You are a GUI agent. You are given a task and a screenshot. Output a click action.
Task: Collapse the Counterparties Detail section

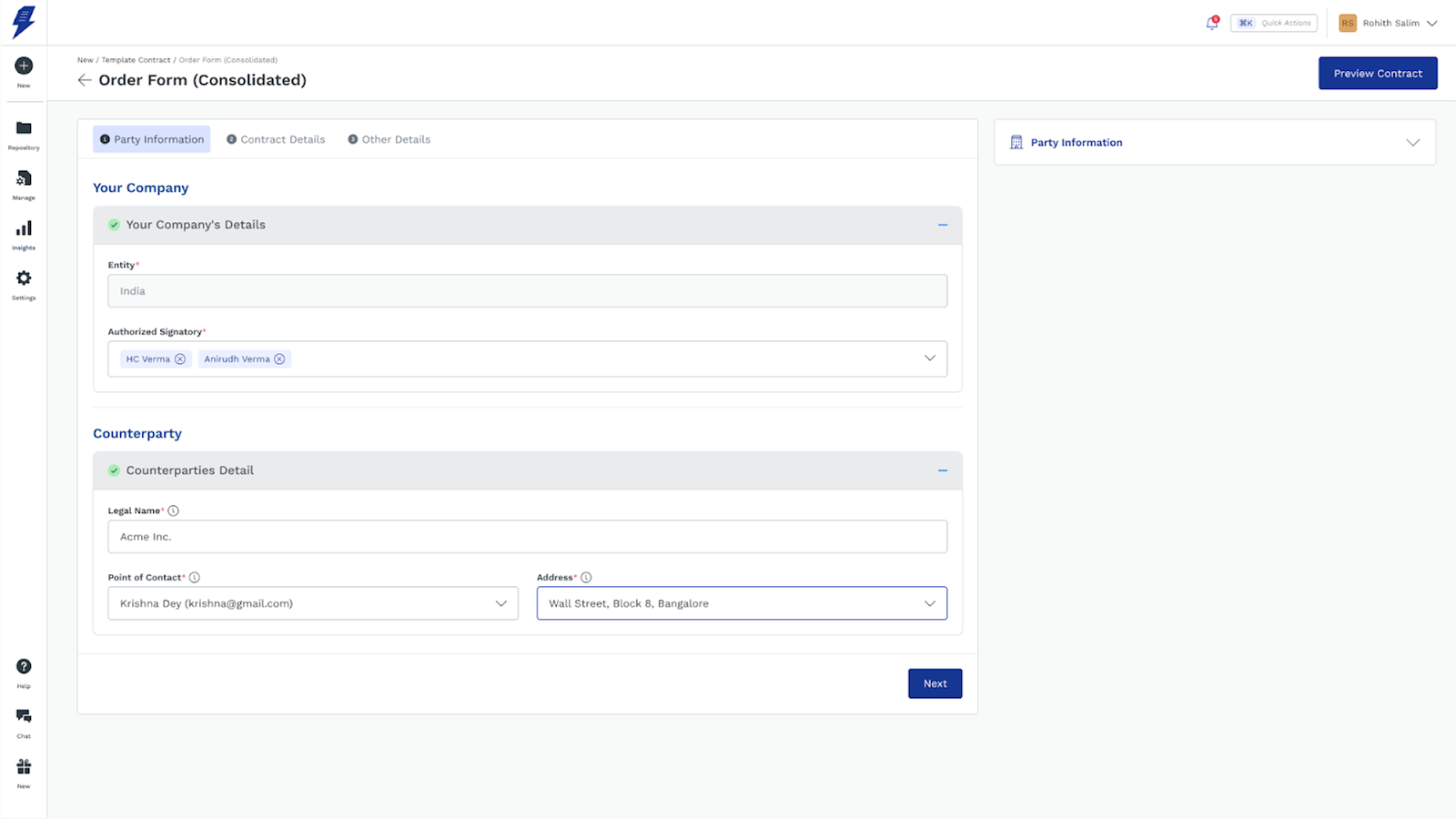coord(943,470)
